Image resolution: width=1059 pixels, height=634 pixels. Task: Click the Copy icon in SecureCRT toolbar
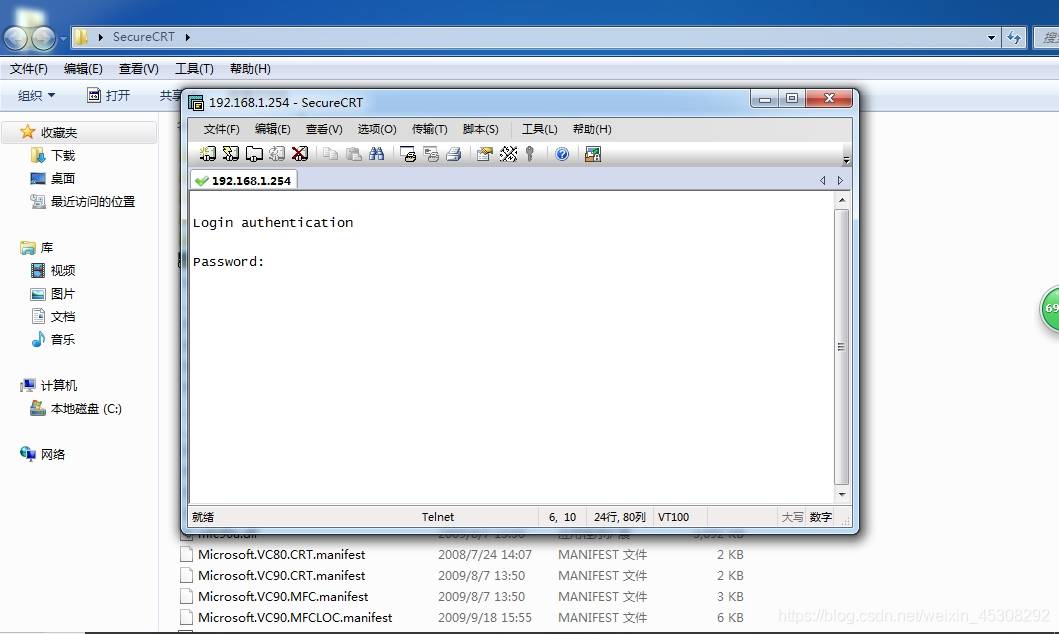click(330, 154)
